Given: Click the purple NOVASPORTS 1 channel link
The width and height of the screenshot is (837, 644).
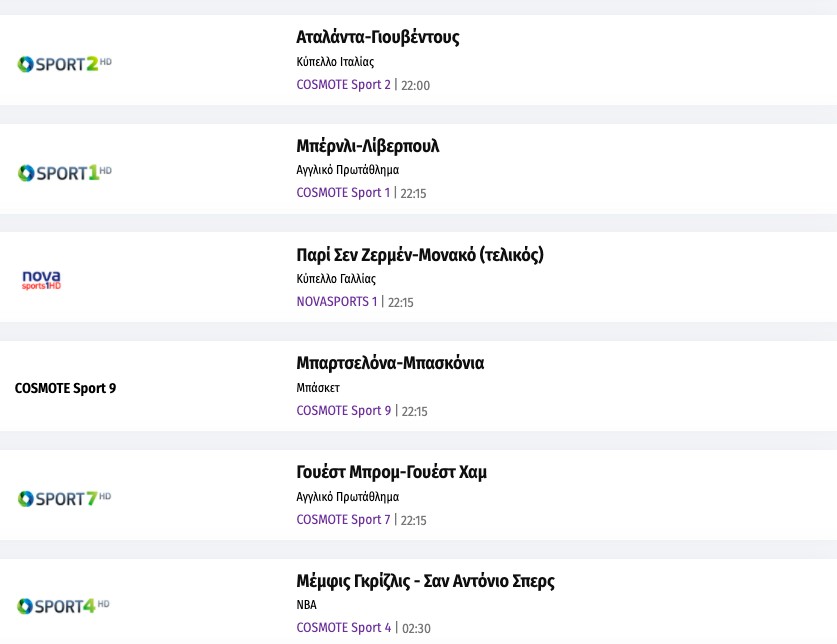Looking at the screenshot, I should [337, 302].
